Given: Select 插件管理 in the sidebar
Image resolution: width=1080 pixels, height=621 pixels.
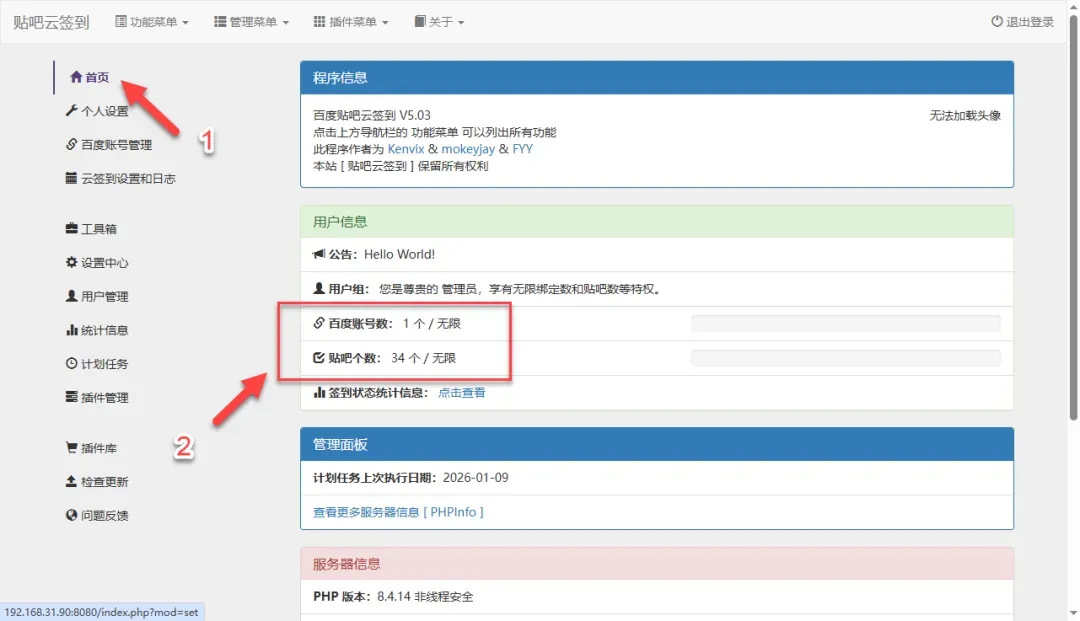Looking at the screenshot, I should (104, 398).
